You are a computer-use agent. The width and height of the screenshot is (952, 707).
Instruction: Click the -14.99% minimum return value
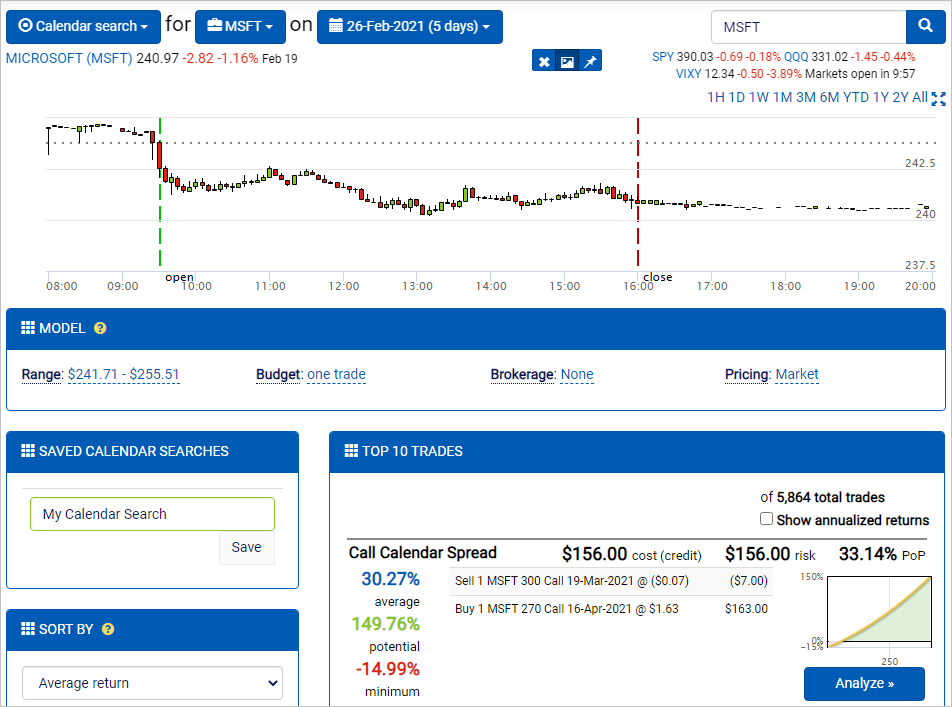pyautogui.click(x=387, y=669)
